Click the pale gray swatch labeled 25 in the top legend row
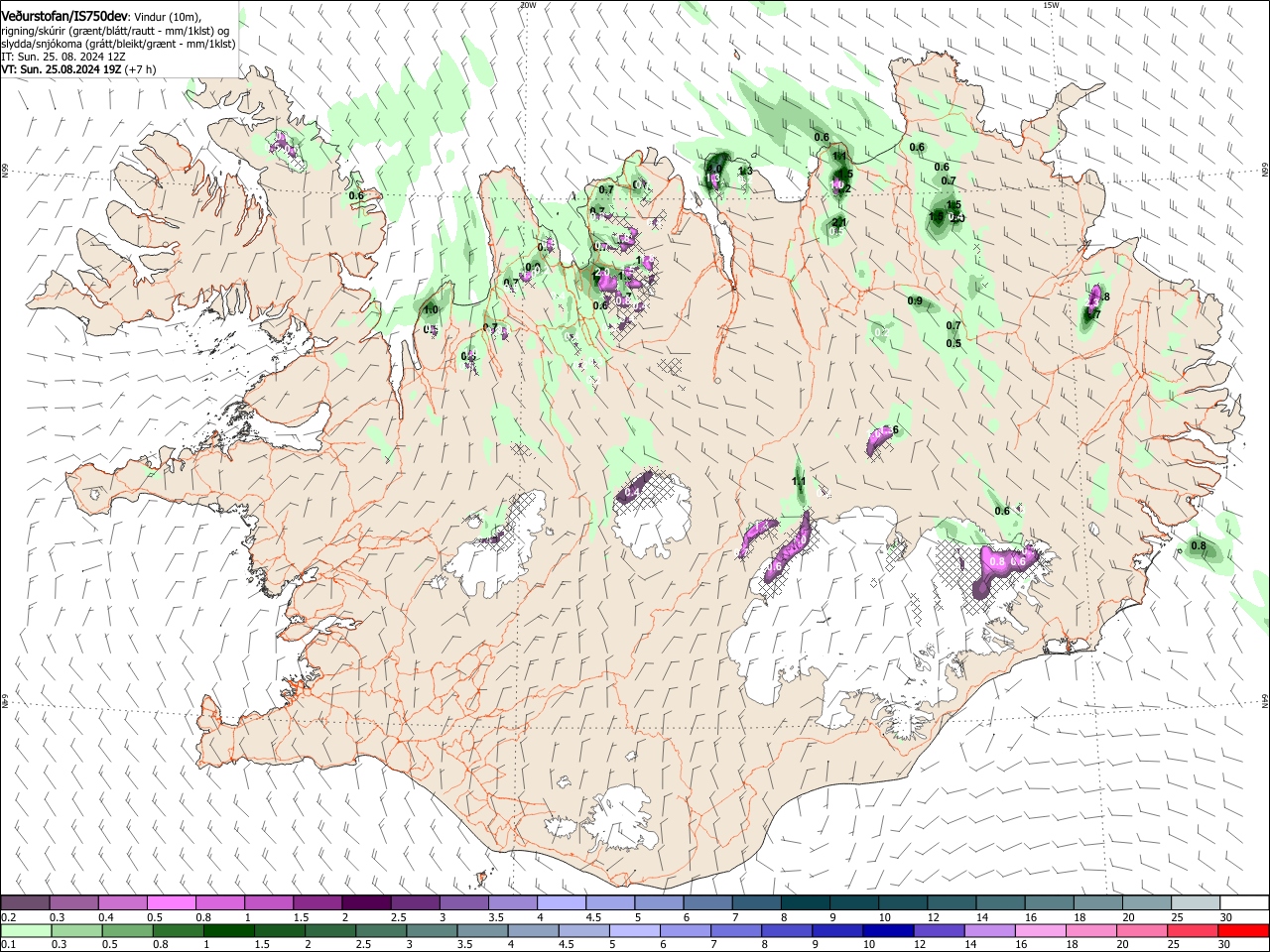This screenshot has width=1270, height=952. (x=1196, y=902)
